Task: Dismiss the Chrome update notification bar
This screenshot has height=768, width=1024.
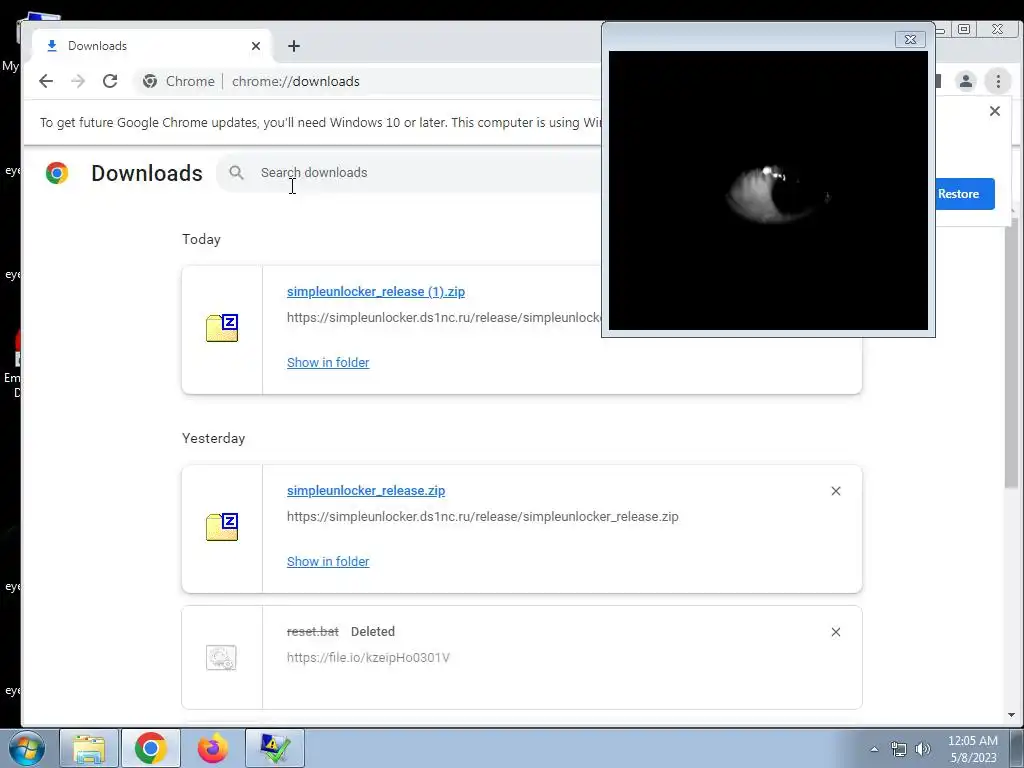Action: tap(995, 111)
